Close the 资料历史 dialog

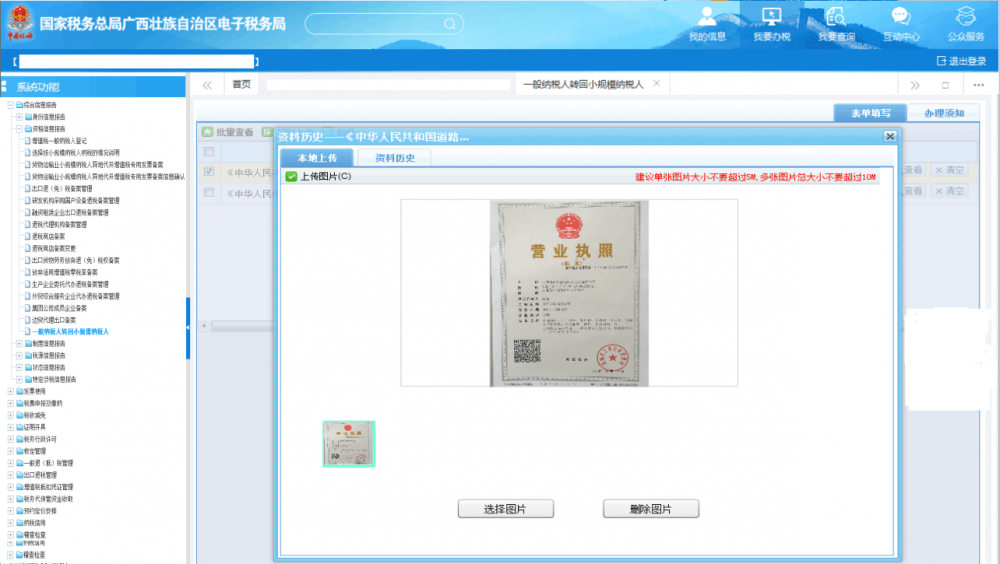point(889,136)
